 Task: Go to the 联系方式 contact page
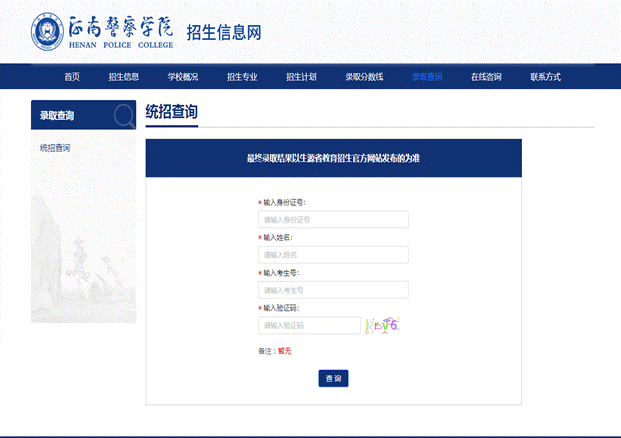[x=545, y=77]
